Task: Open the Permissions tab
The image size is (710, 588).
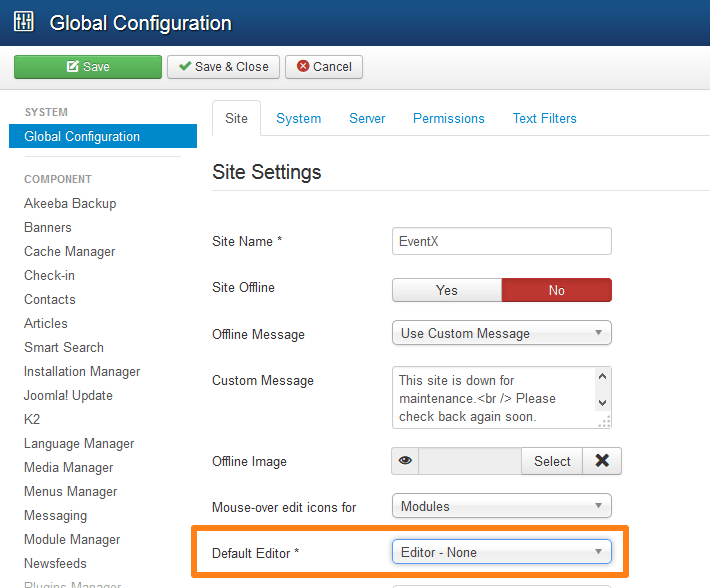Action: (448, 118)
